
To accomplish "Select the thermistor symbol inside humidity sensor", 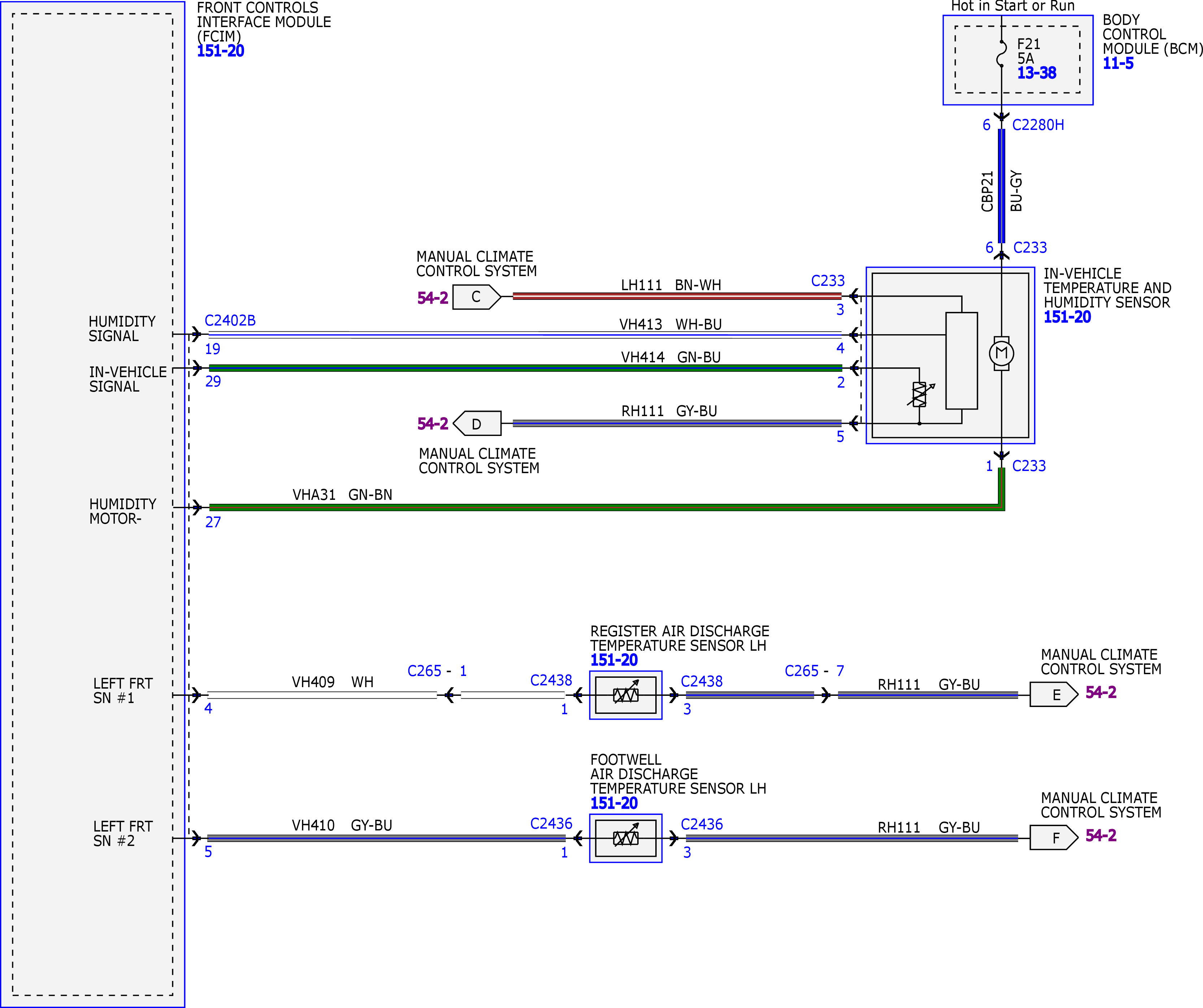I will 920,394.
